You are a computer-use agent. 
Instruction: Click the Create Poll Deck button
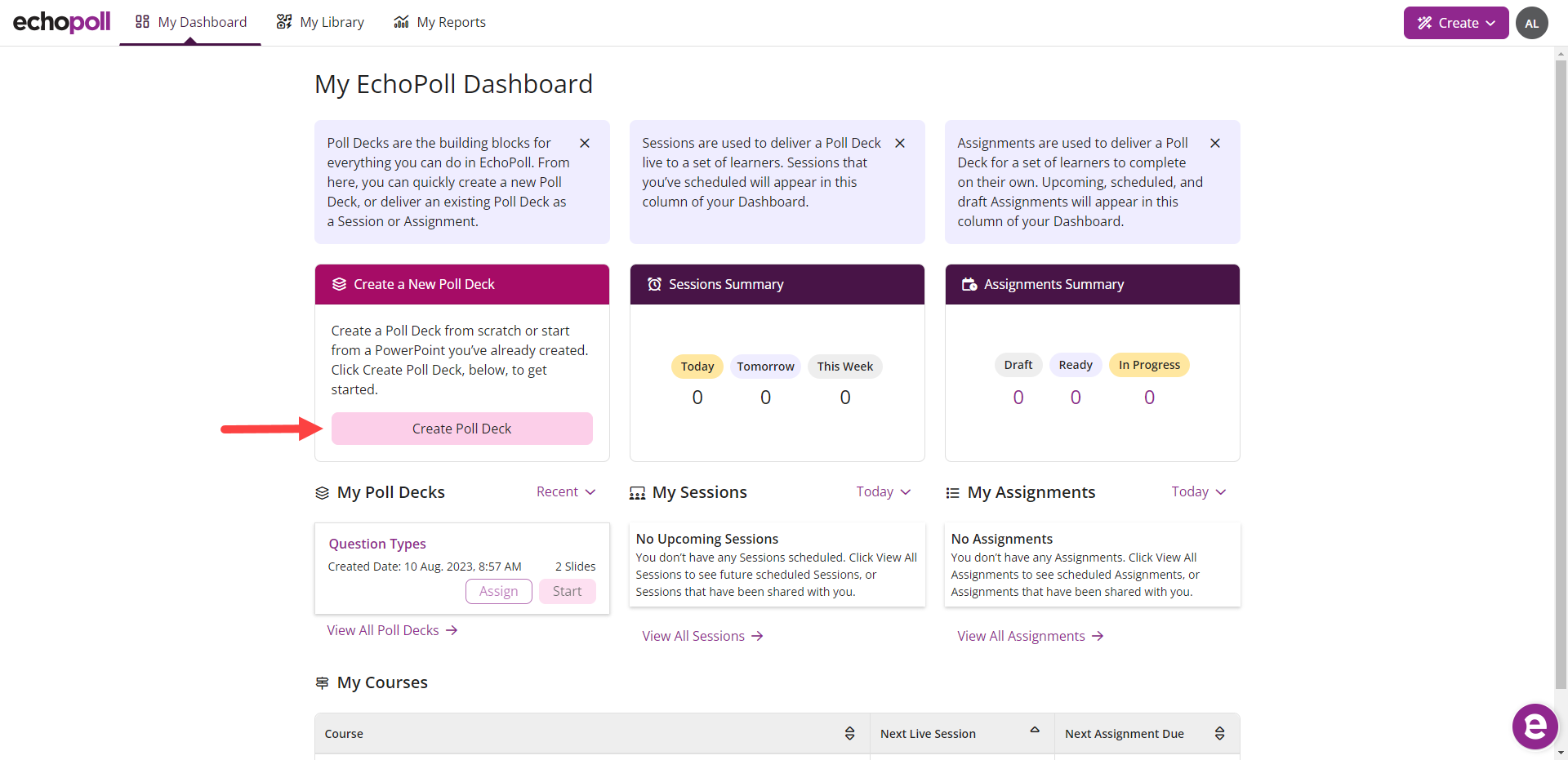coord(461,428)
